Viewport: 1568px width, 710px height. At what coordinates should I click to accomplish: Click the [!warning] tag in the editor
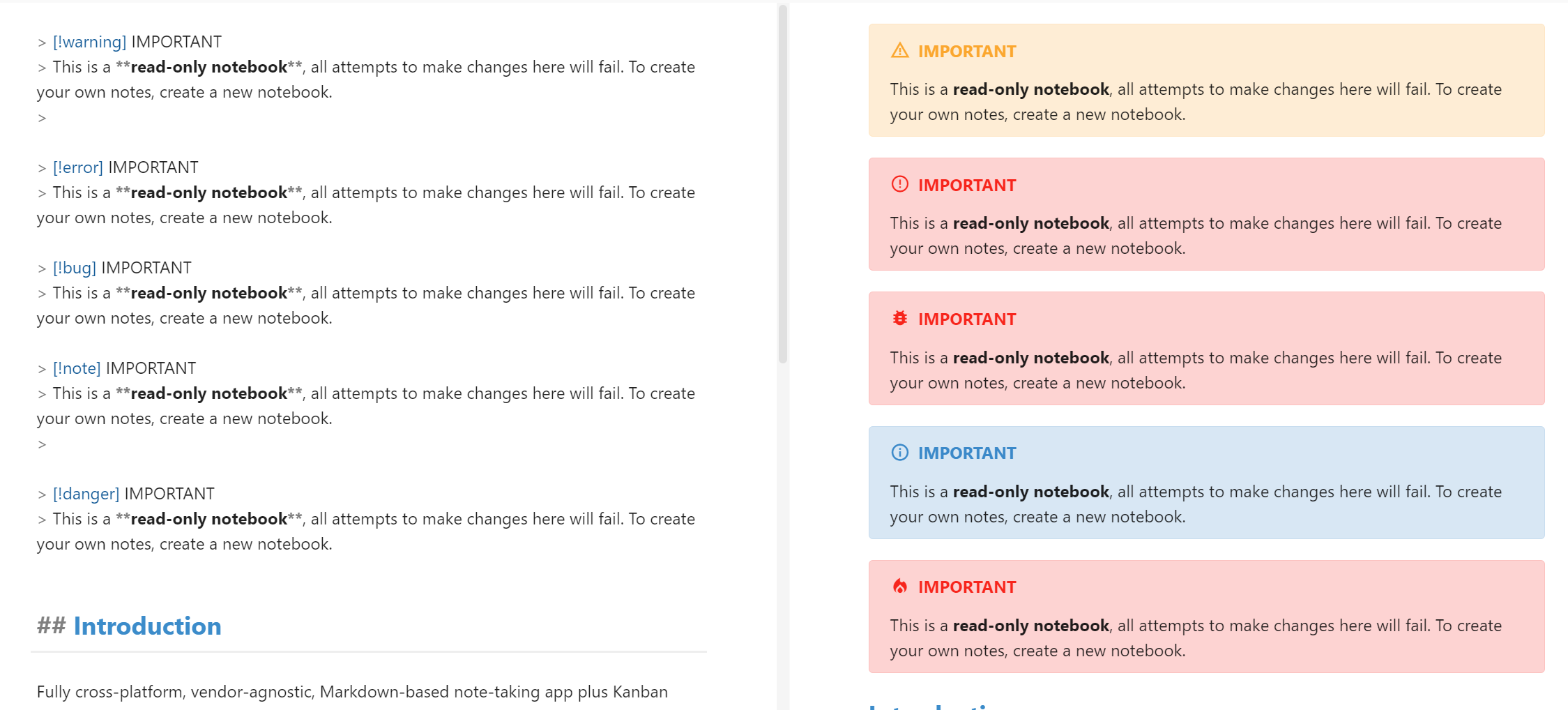point(90,42)
